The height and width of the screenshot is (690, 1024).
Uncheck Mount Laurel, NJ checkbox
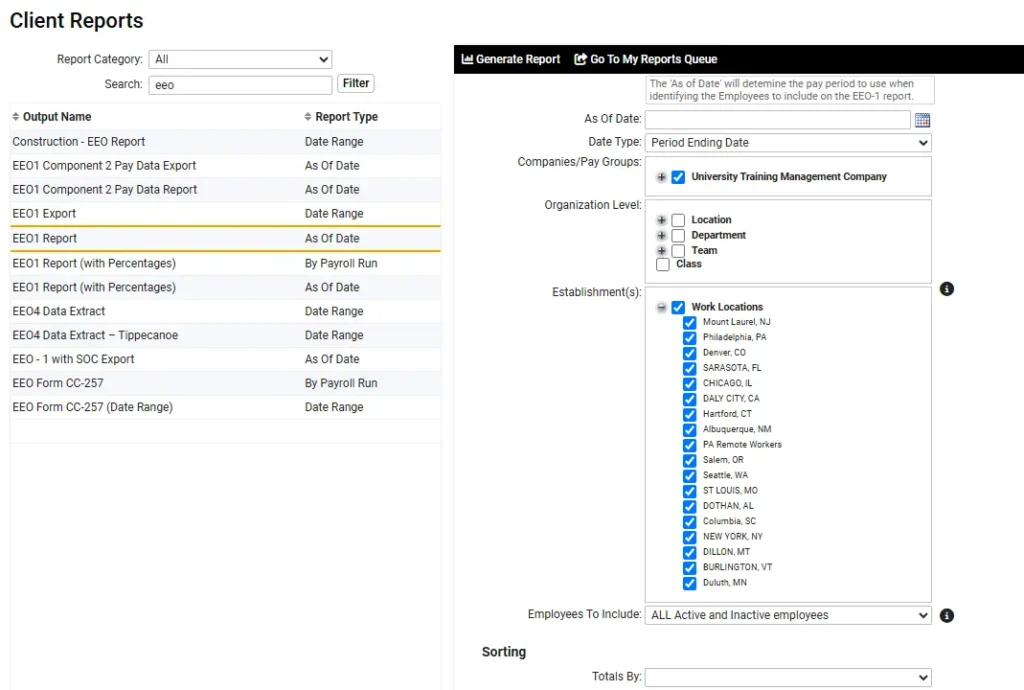tap(690, 322)
